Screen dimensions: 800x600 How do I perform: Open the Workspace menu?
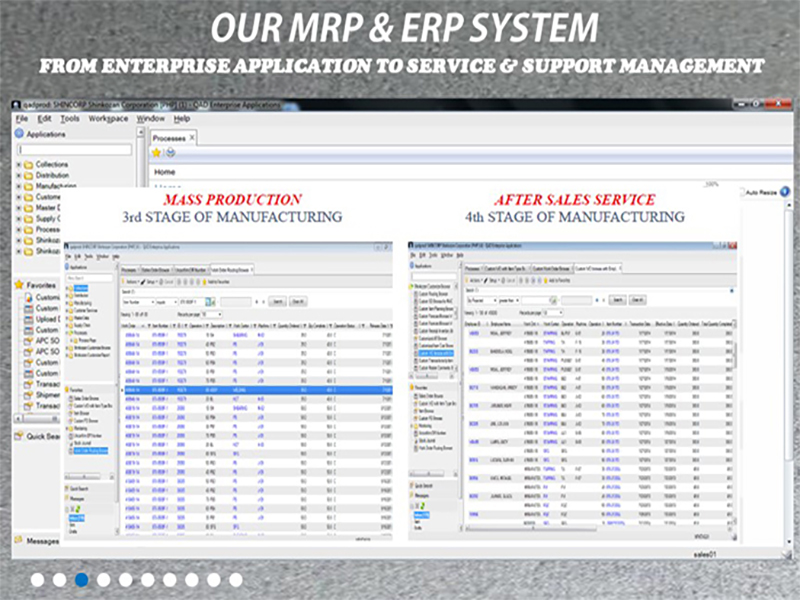pyautogui.click(x=108, y=118)
